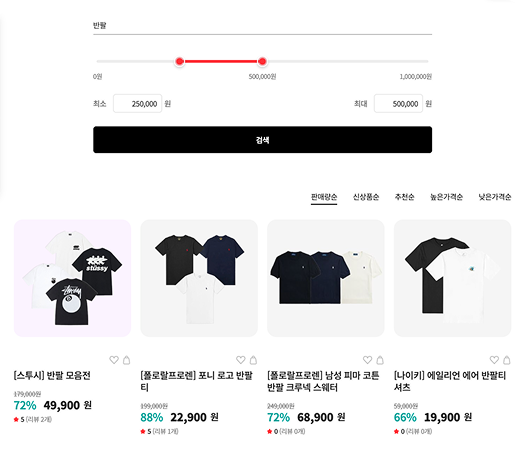Screen dimensions: 525x460
Task: Sort by 신상품순
Action: coord(366,197)
